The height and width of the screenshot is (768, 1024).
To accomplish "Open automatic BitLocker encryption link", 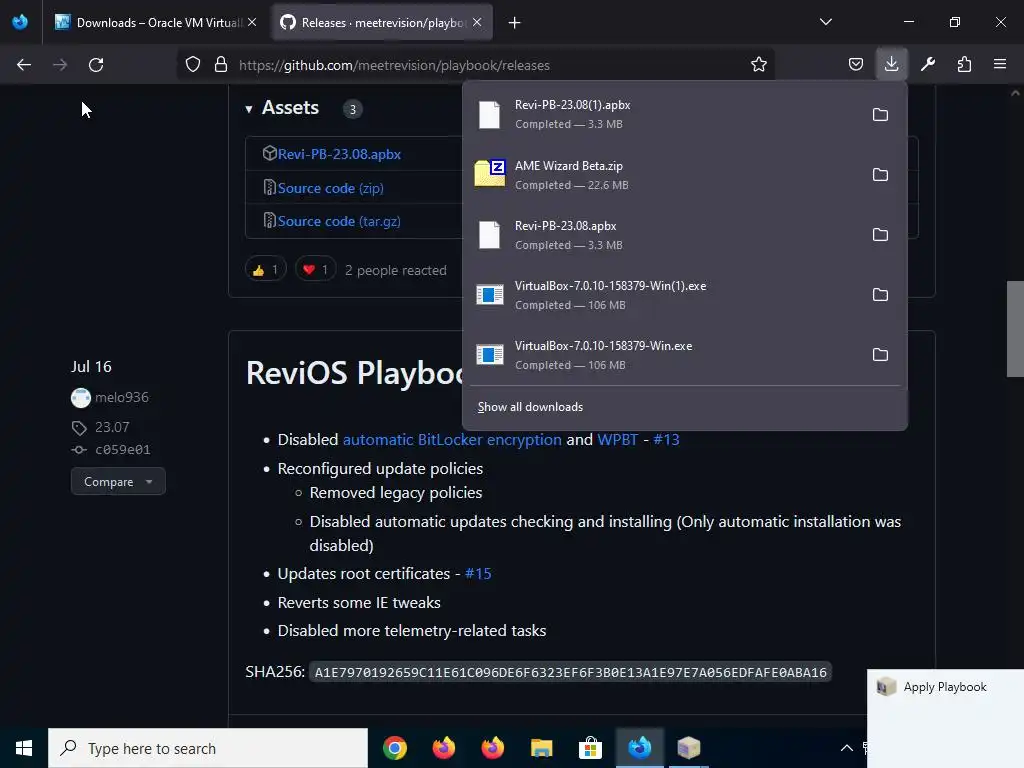I will point(452,440).
